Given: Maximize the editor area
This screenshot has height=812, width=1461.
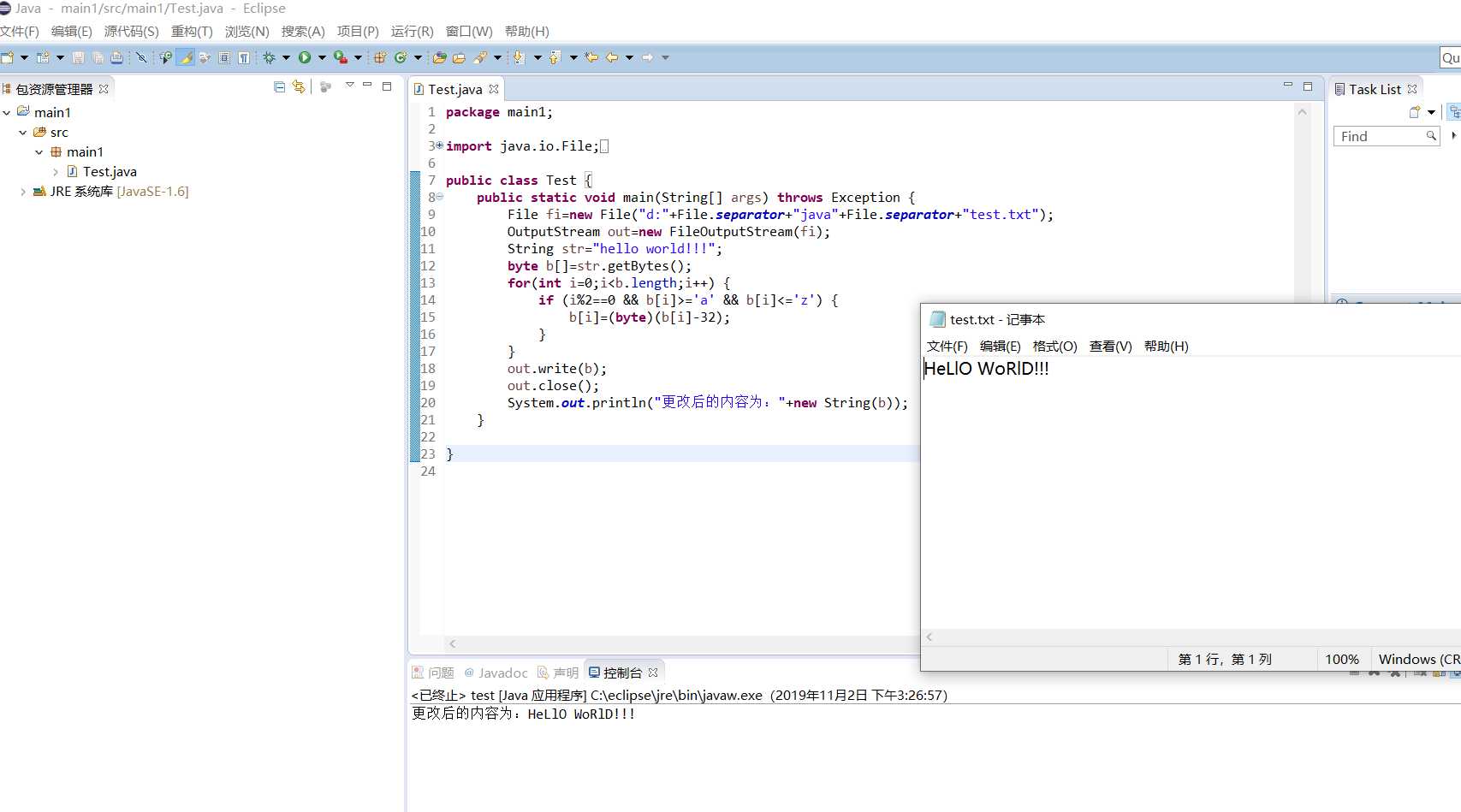Looking at the screenshot, I should pos(1308,86).
